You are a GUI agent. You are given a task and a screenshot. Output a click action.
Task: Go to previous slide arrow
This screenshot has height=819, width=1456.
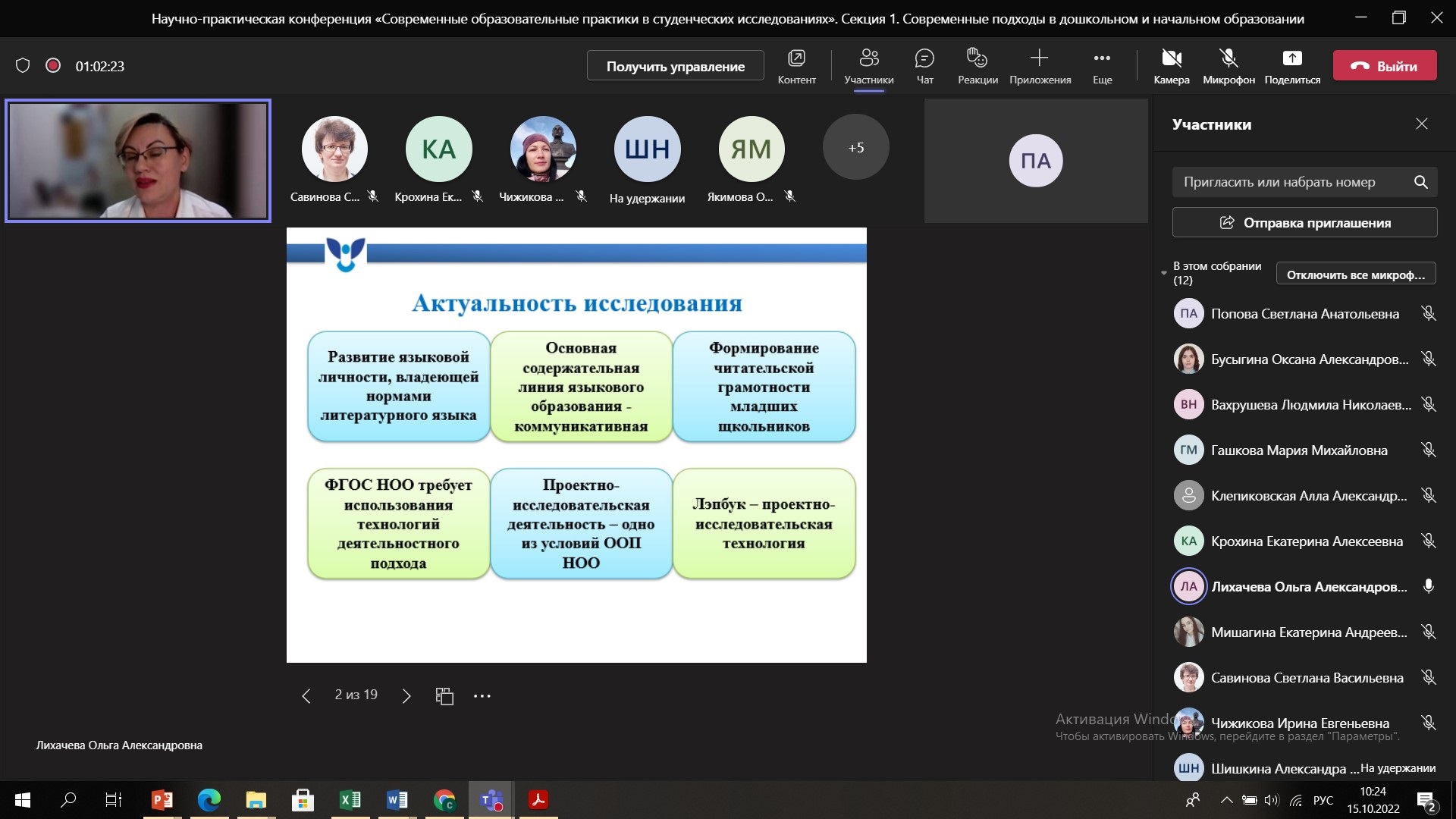point(306,696)
